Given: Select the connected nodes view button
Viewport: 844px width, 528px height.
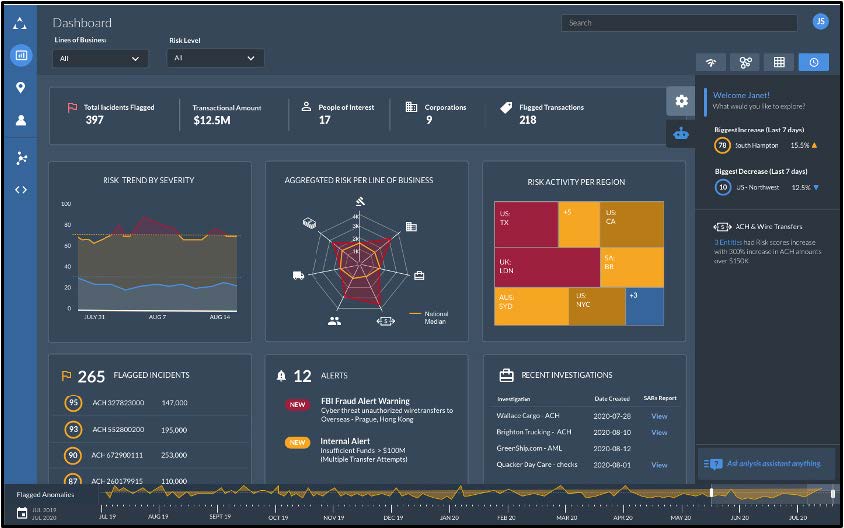Looking at the screenshot, I should click(745, 62).
